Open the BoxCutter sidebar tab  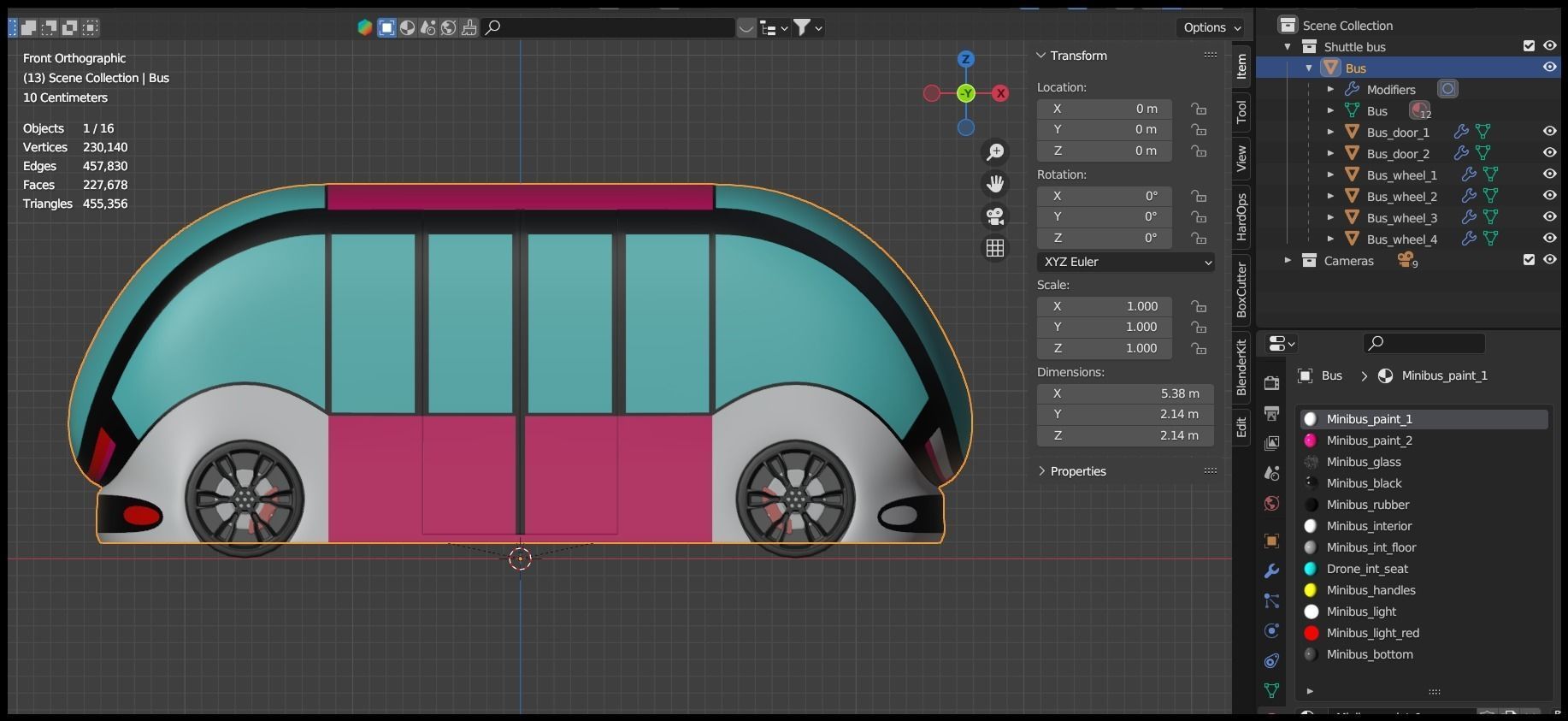(x=1241, y=290)
